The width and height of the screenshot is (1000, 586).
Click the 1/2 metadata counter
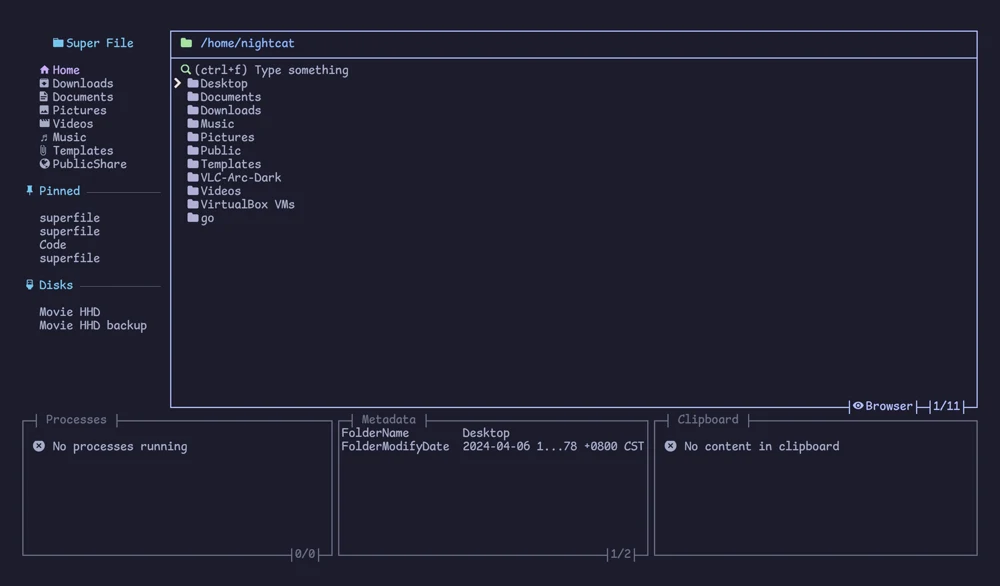pyautogui.click(x=621, y=553)
